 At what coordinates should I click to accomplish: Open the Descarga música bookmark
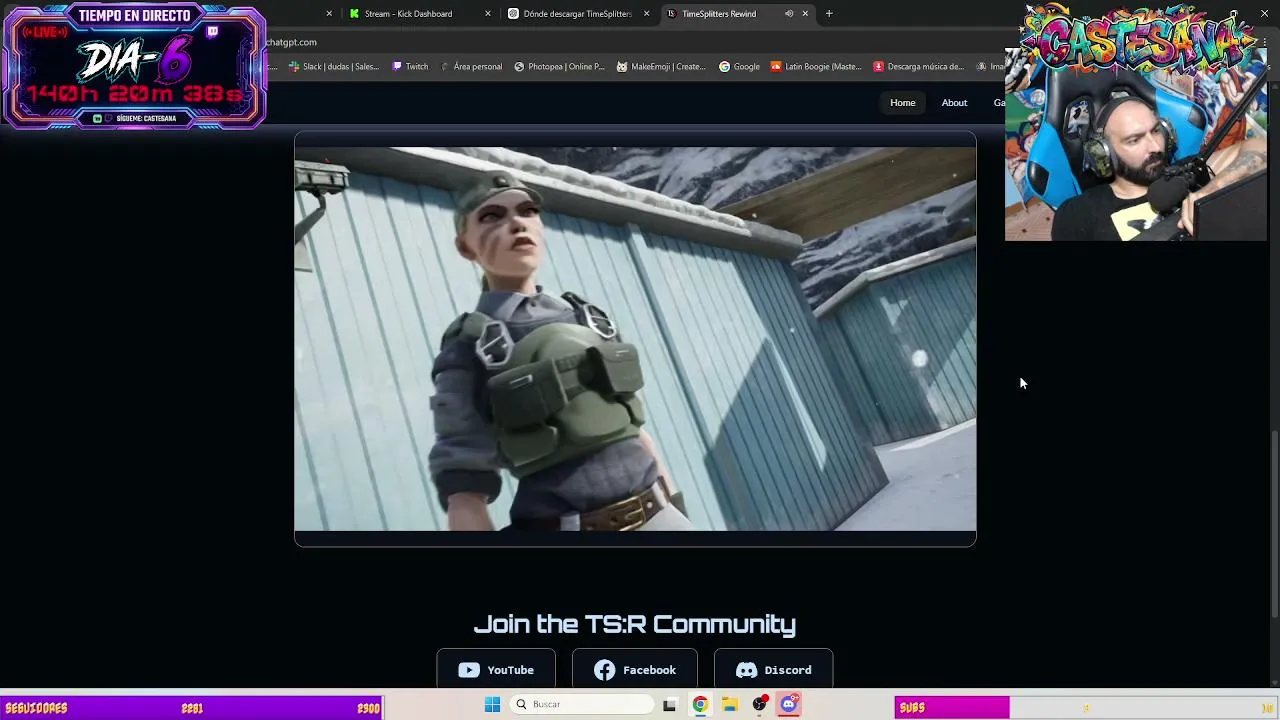click(x=919, y=67)
